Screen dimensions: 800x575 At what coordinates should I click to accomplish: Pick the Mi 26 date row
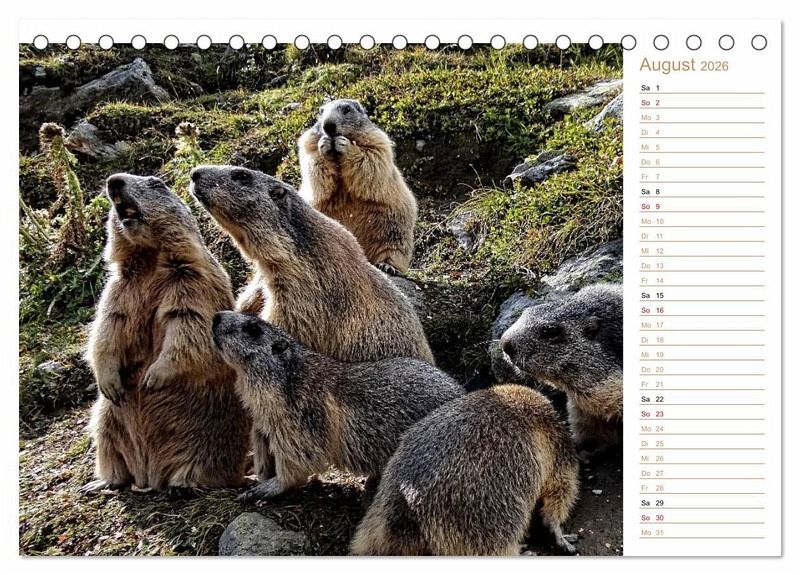click(x=701, y=458)
